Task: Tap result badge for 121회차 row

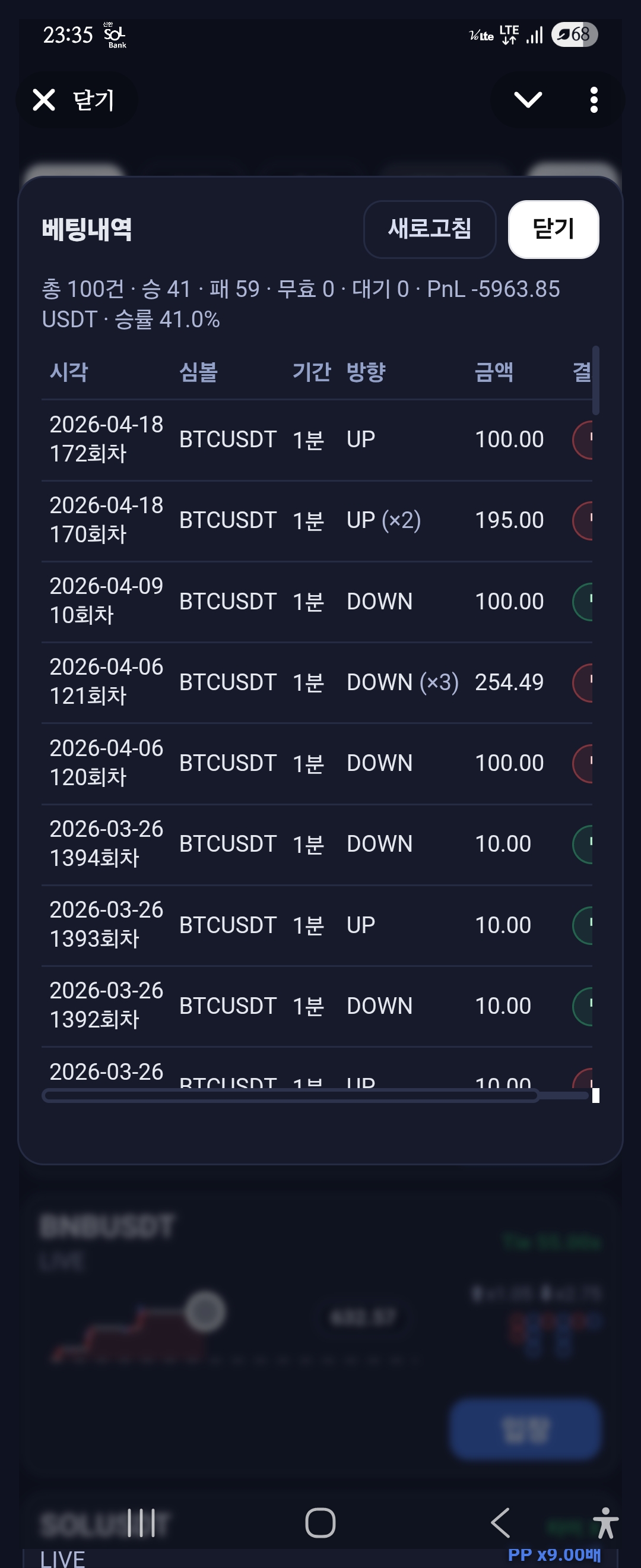Action: (x=583, y=682)
